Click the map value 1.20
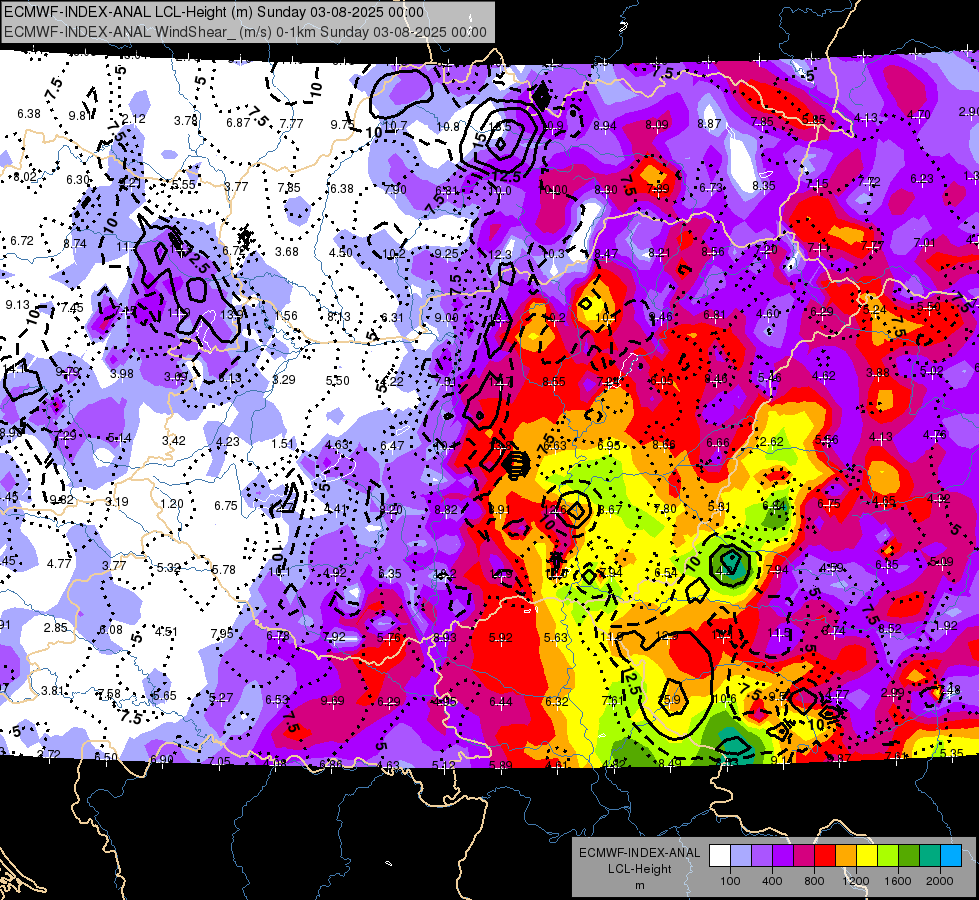The image size is (979, 900). tap(172, 503)
